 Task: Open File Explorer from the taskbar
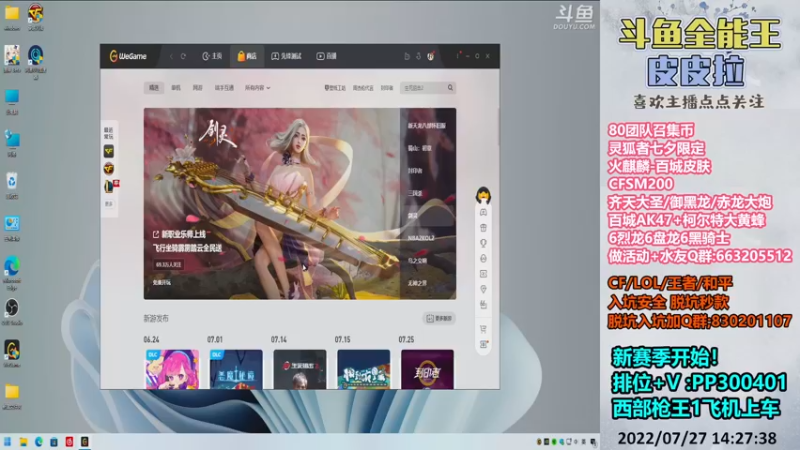coord(23,442)
